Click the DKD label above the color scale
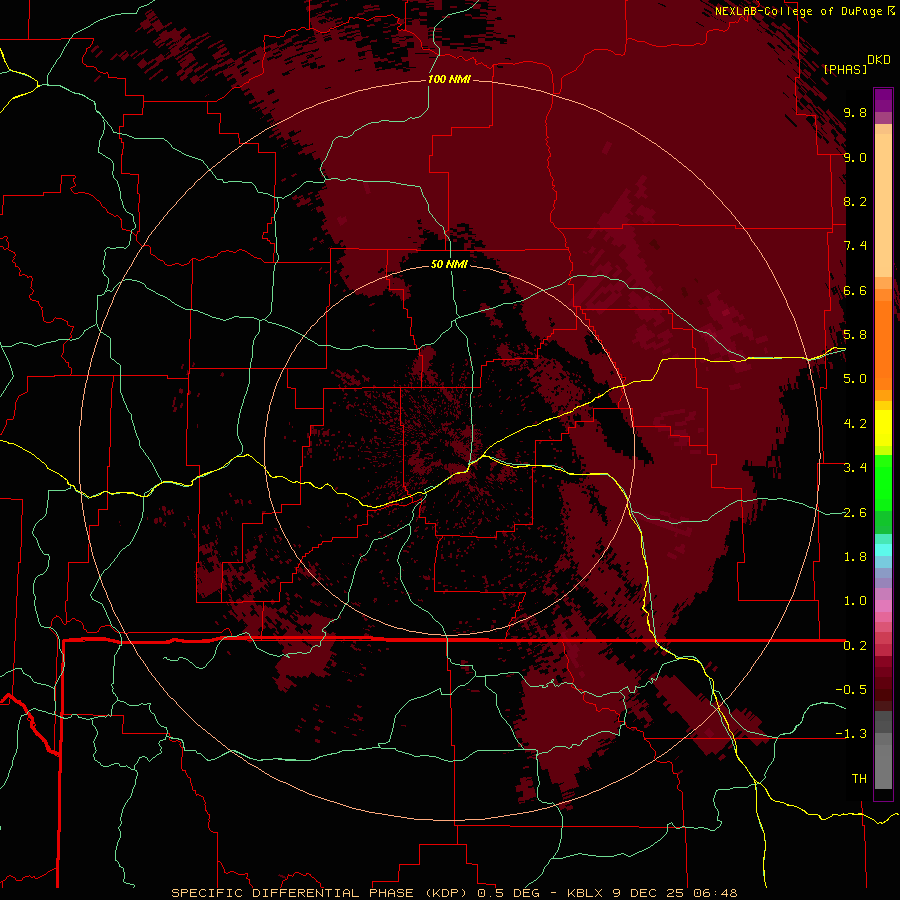The height and width of the screenshot is (900, 900). [x=879, y=60]
